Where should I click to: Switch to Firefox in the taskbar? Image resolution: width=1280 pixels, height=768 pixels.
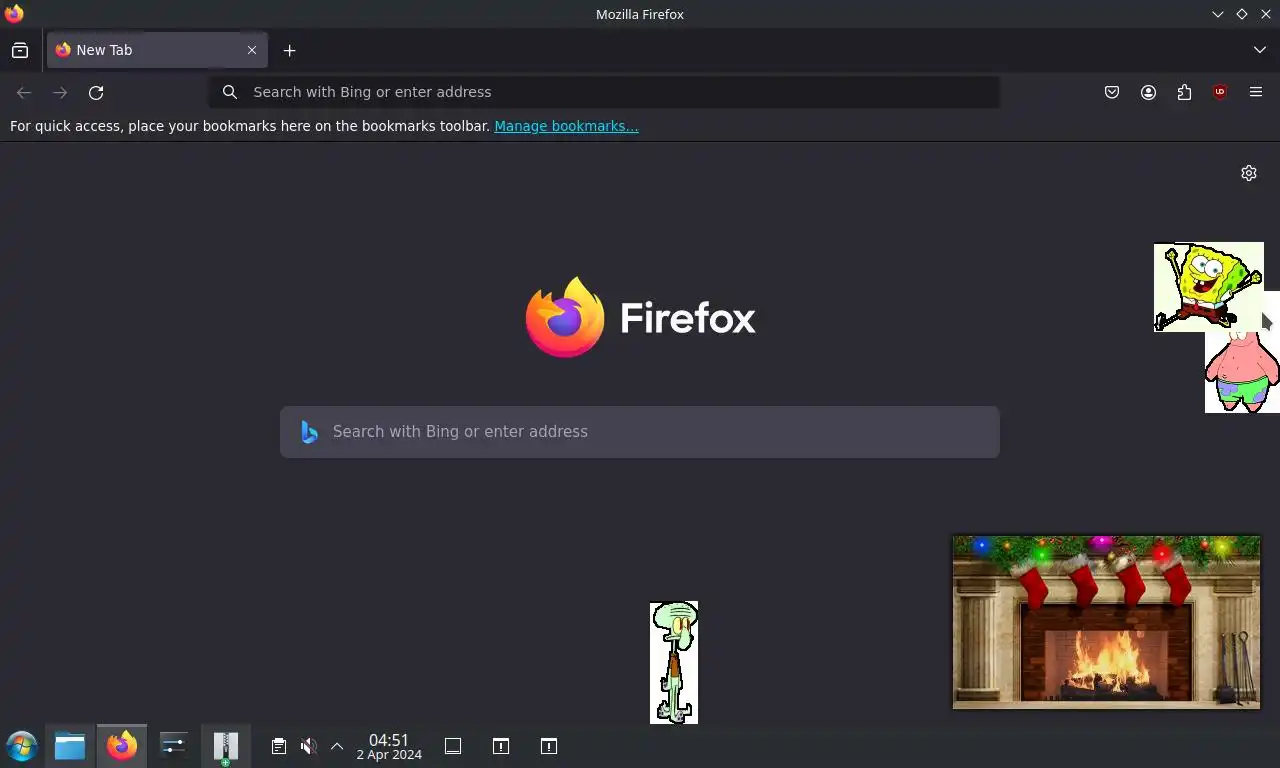point(122,746)
